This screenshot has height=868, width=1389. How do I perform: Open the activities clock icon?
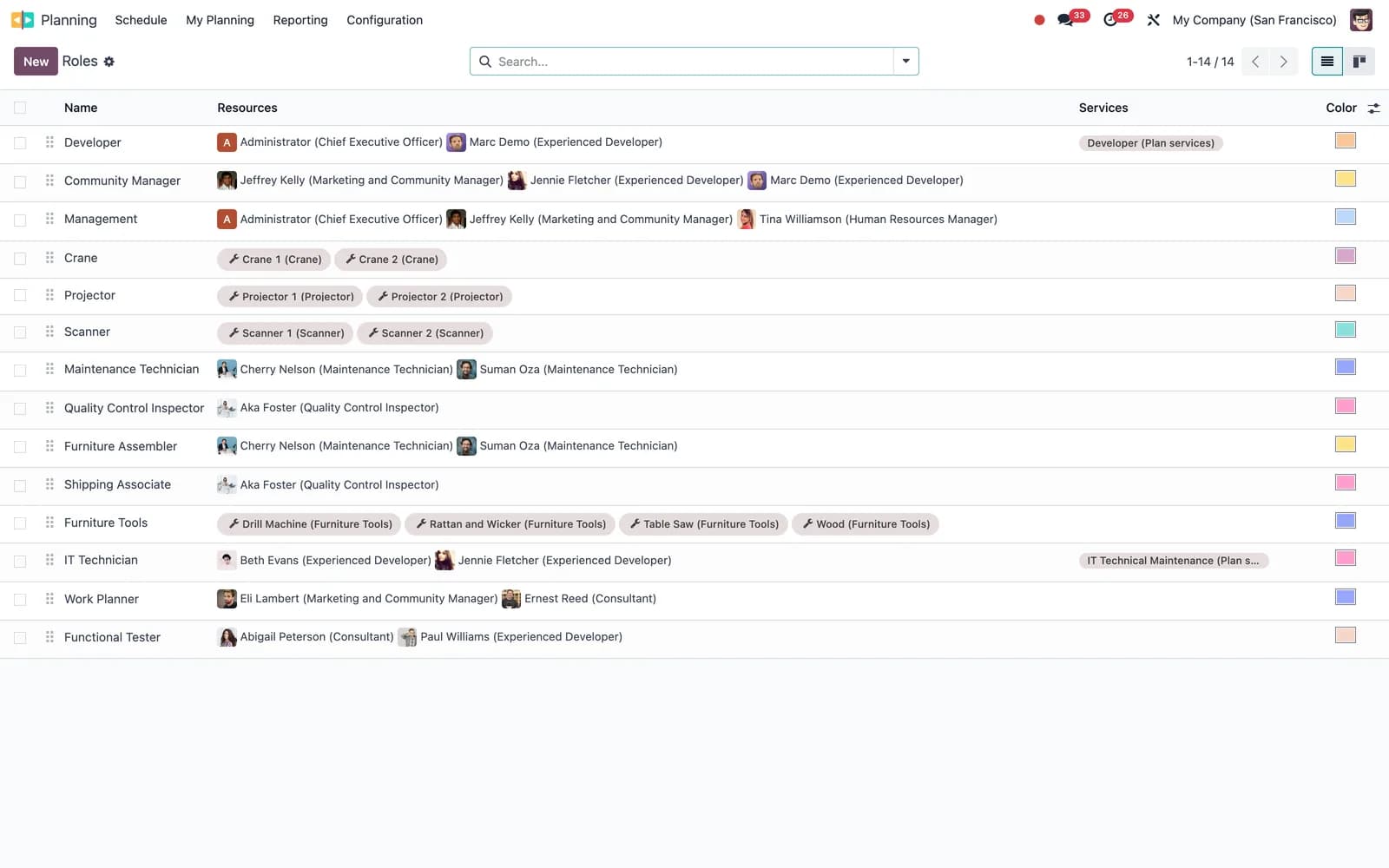(1110, 20)
